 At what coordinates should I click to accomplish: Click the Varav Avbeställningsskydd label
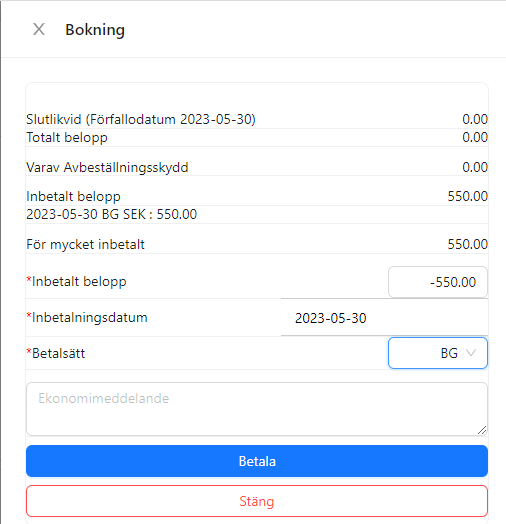[x=107, y=167]
